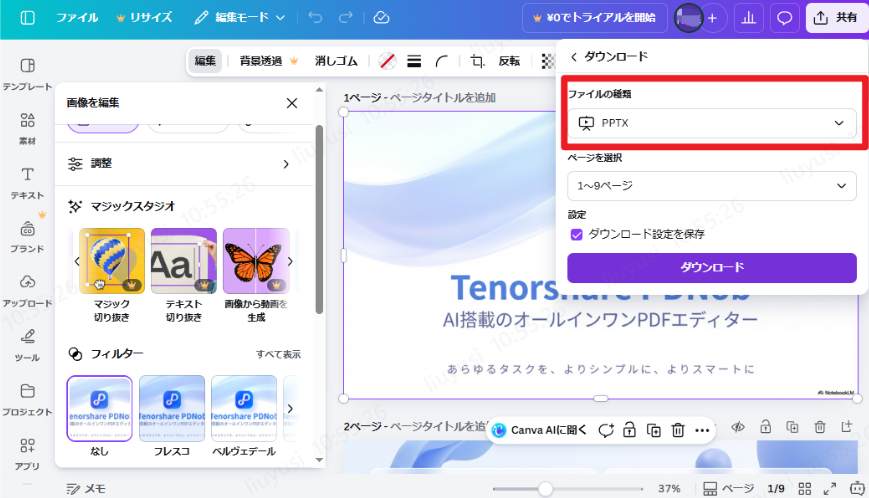The width and height of the screenshot is (869, 498).
Task: Open the corner rounding icon
Action: 441,61
